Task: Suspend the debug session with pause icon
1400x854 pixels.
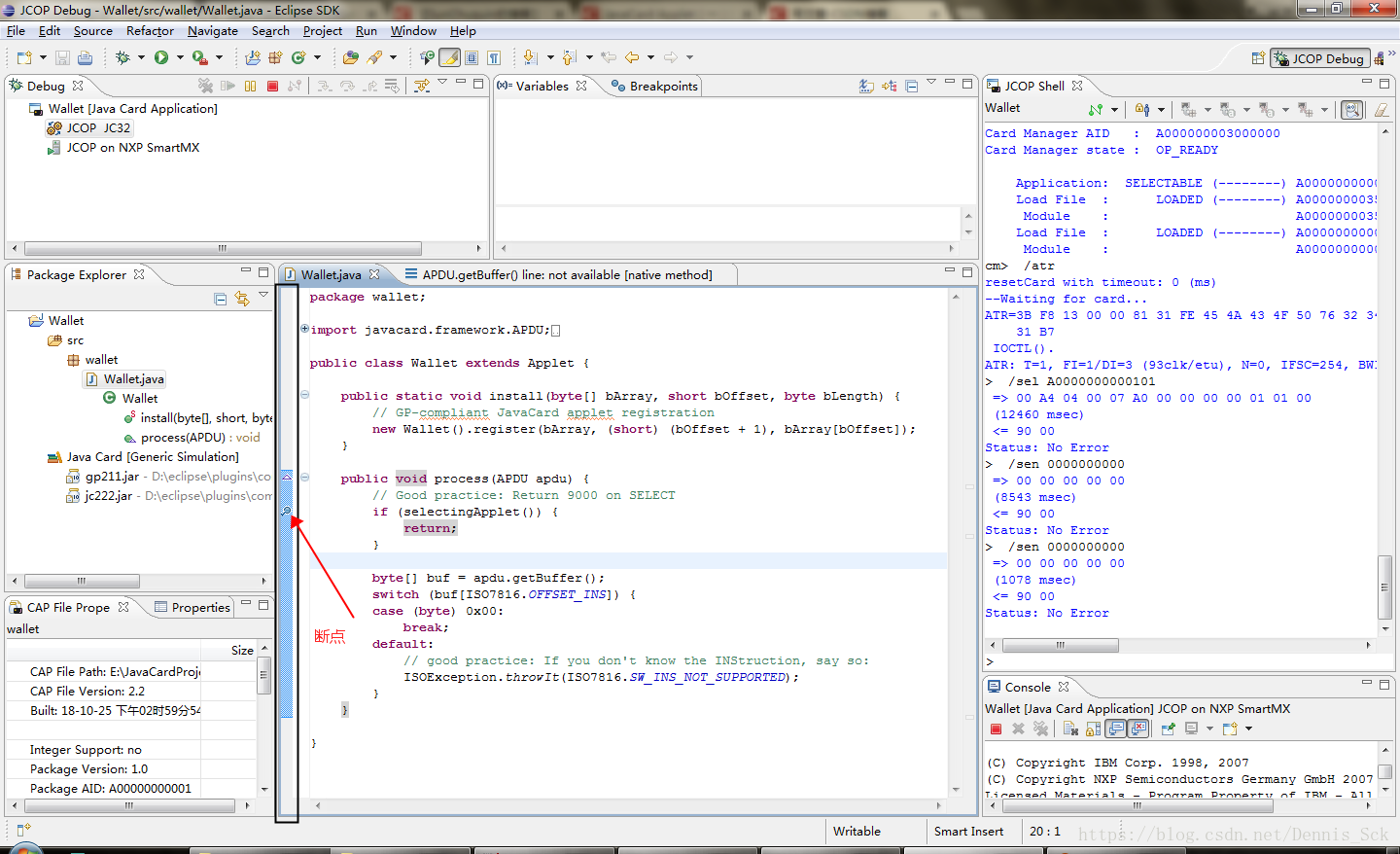Action: pyautogui.click(x=250, y=86)
